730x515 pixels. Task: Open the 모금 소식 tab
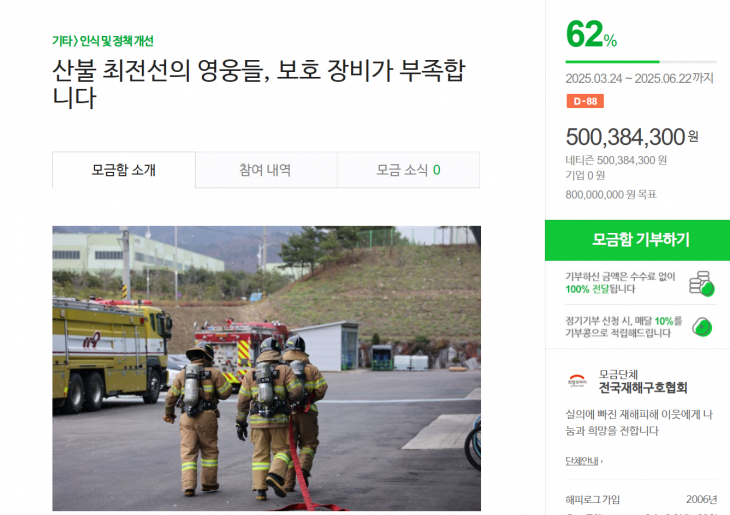click(408, 169)
